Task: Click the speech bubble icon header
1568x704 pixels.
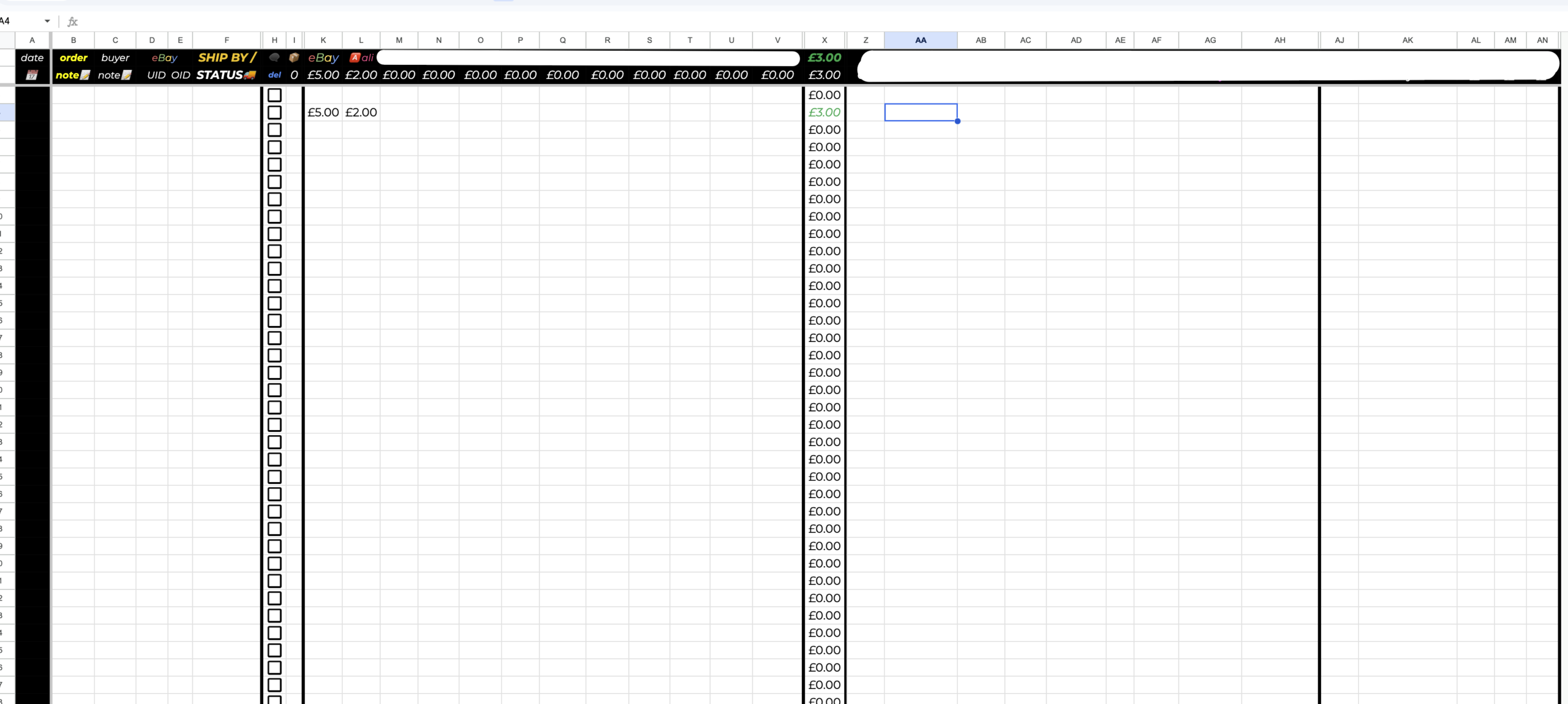Action: (x=274, y=58)
